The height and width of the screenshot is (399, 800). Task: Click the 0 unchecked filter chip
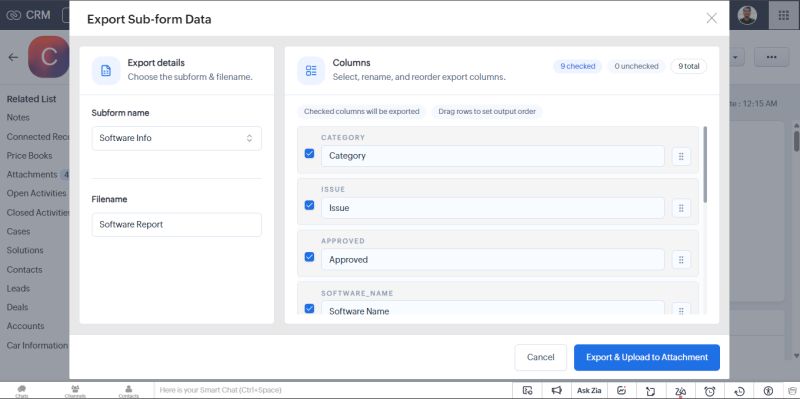point(636,66)
